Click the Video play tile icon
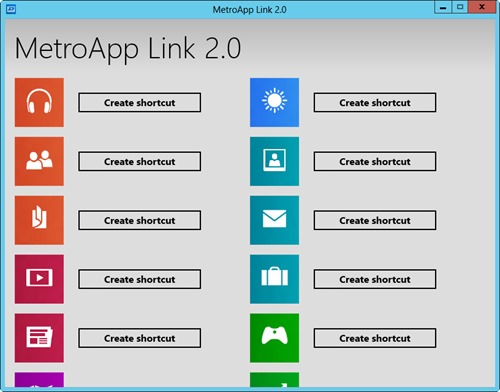Screen dimensions: 500x392 (39, 279)
